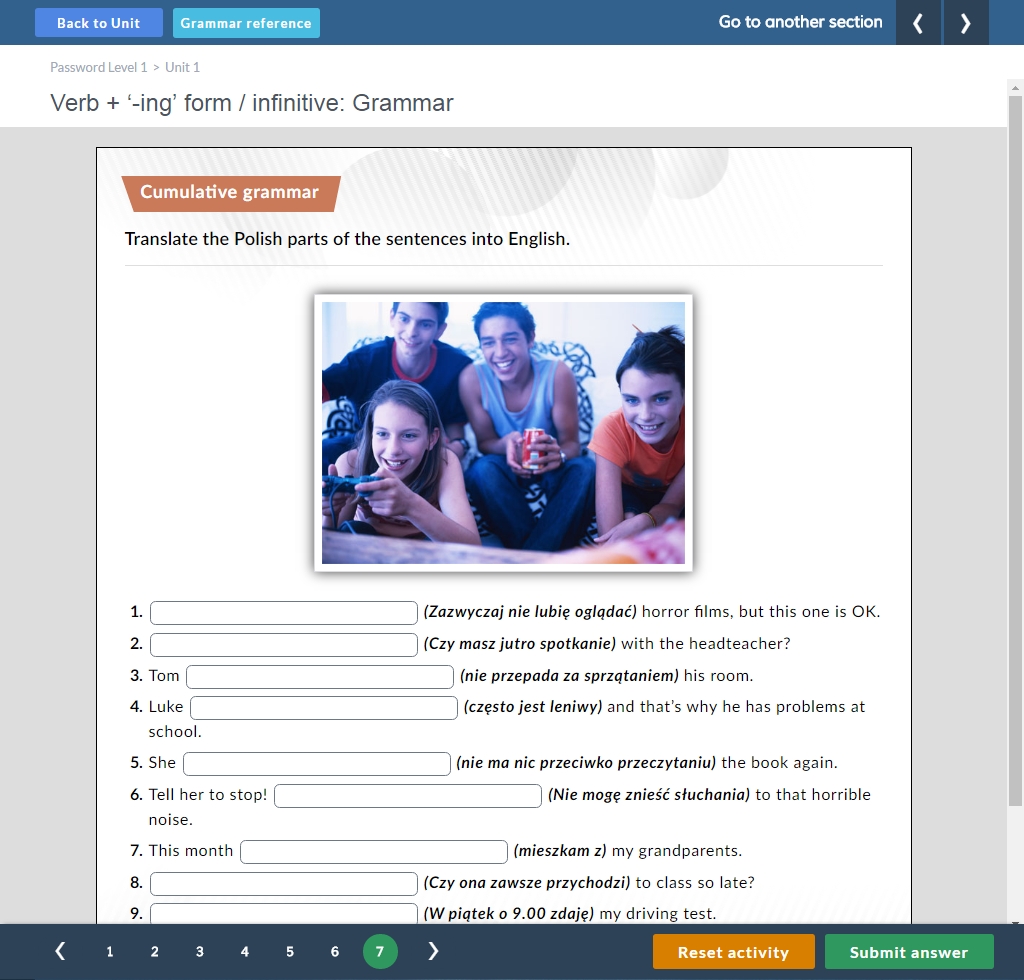Click the instruction 'Translate the Polish parts' text
Screen dimensions: 1024x980
point(347,239)
